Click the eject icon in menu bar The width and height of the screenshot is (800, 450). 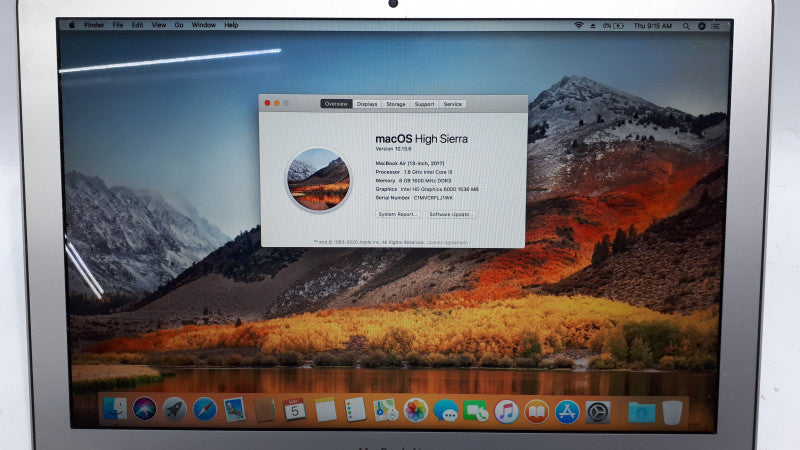pos(593,26)
